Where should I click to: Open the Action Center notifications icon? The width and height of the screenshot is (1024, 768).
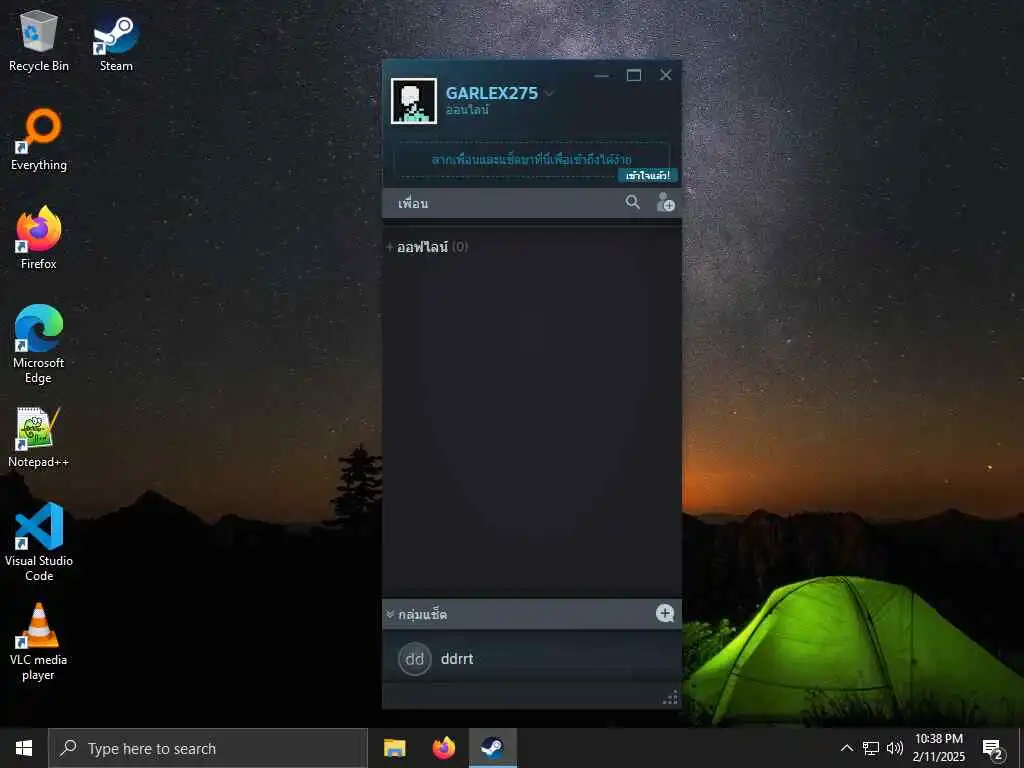pos(993,749)
